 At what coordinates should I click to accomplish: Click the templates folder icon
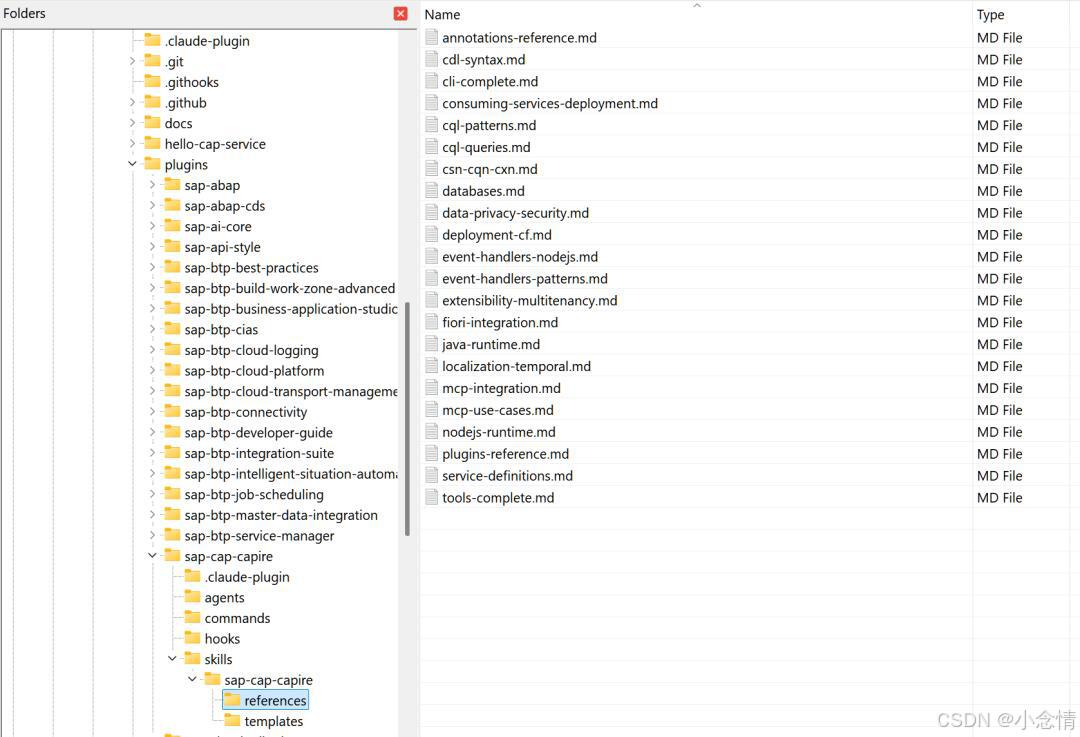pyautogui.click(x=232, y=720)
